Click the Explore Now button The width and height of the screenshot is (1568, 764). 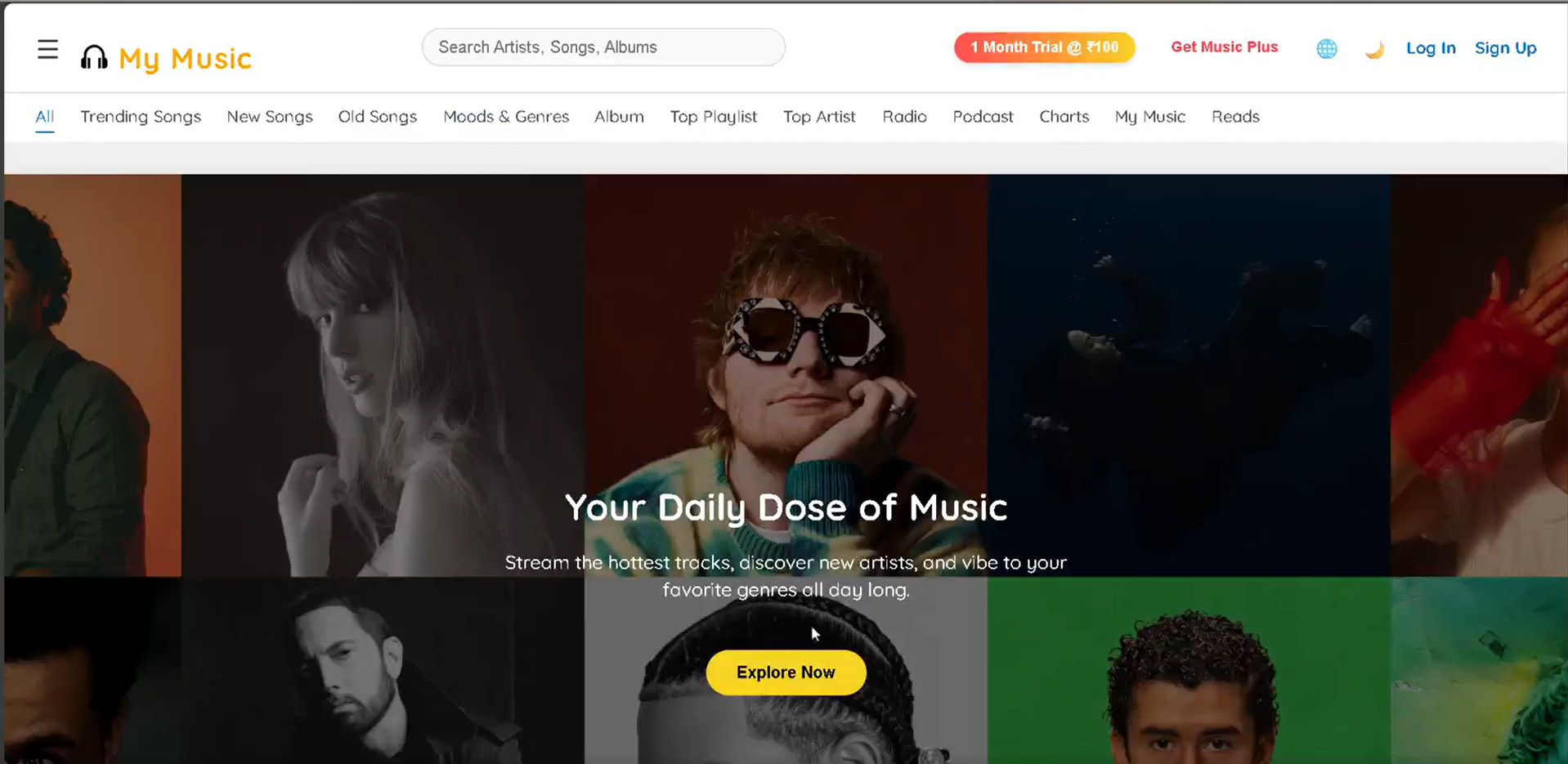tap(785, 672)
